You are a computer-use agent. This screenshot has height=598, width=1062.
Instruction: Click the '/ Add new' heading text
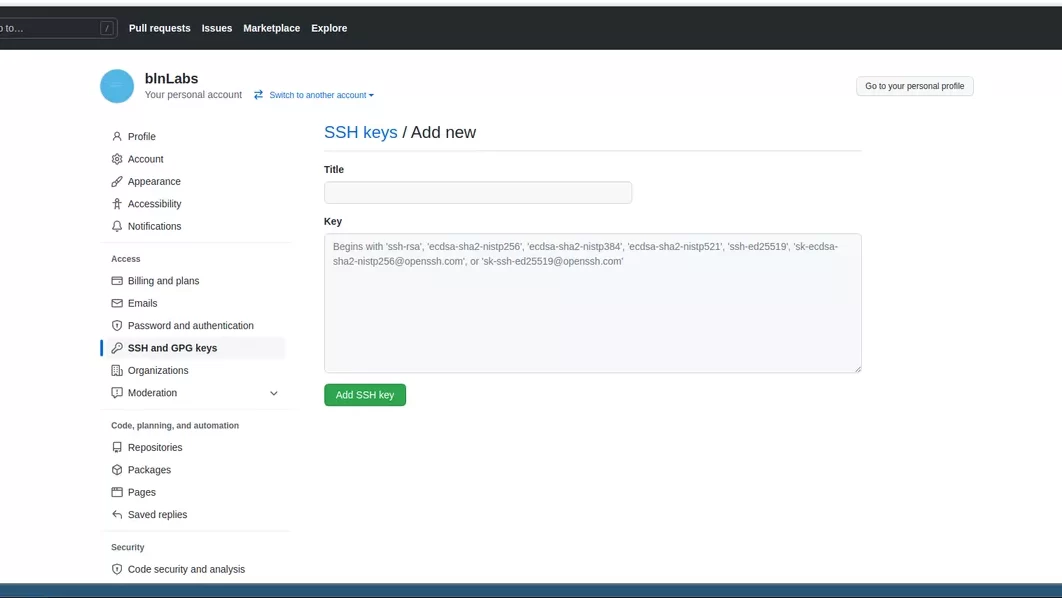coord(439,132)
